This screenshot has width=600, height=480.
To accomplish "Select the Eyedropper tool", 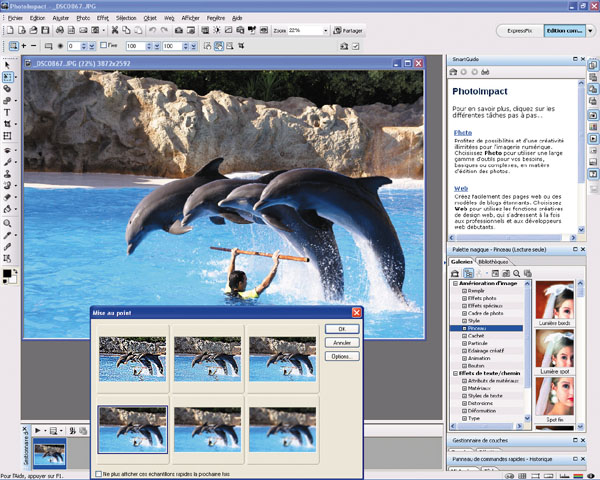I will (8, 234).
